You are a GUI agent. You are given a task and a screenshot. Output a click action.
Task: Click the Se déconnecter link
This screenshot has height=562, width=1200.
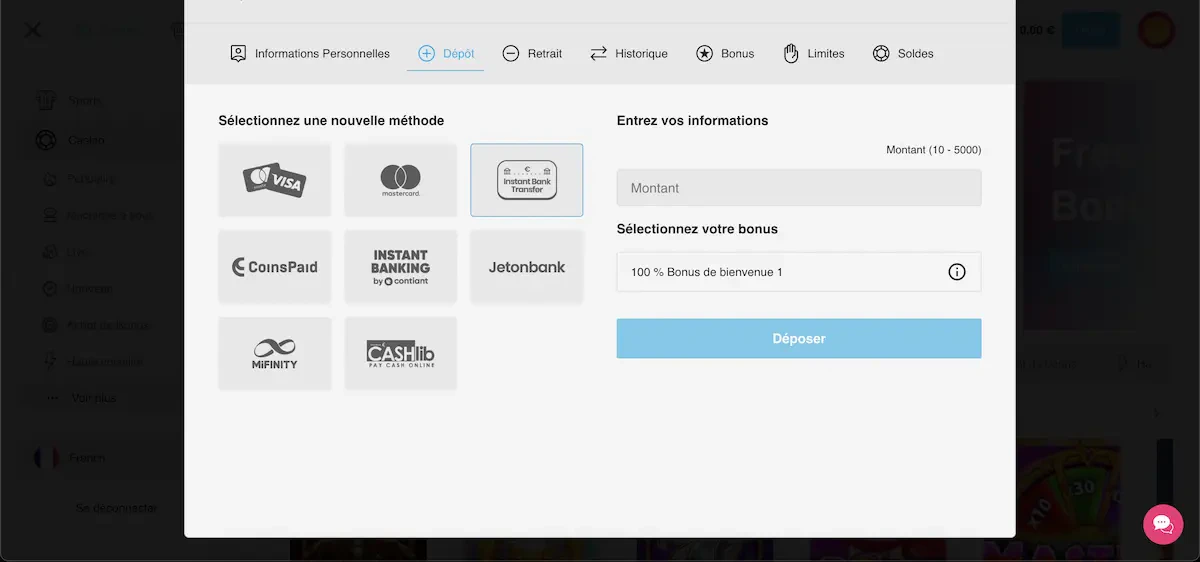[x=116, y=508]
